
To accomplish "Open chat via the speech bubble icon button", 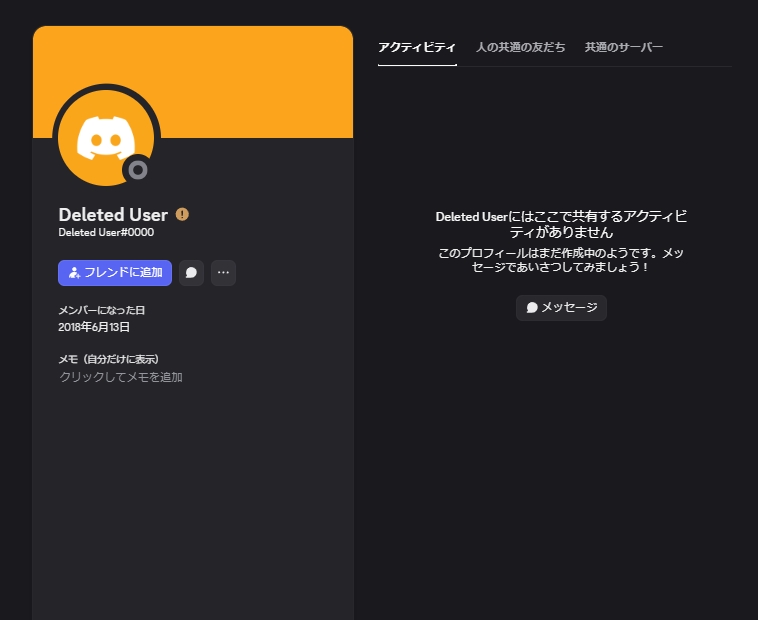I will (x=191, y=272).
